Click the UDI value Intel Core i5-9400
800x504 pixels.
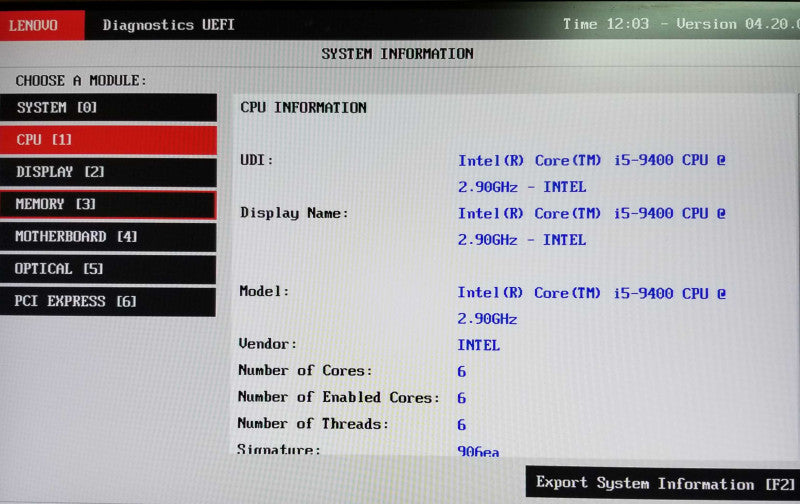(x=592, y=173)
